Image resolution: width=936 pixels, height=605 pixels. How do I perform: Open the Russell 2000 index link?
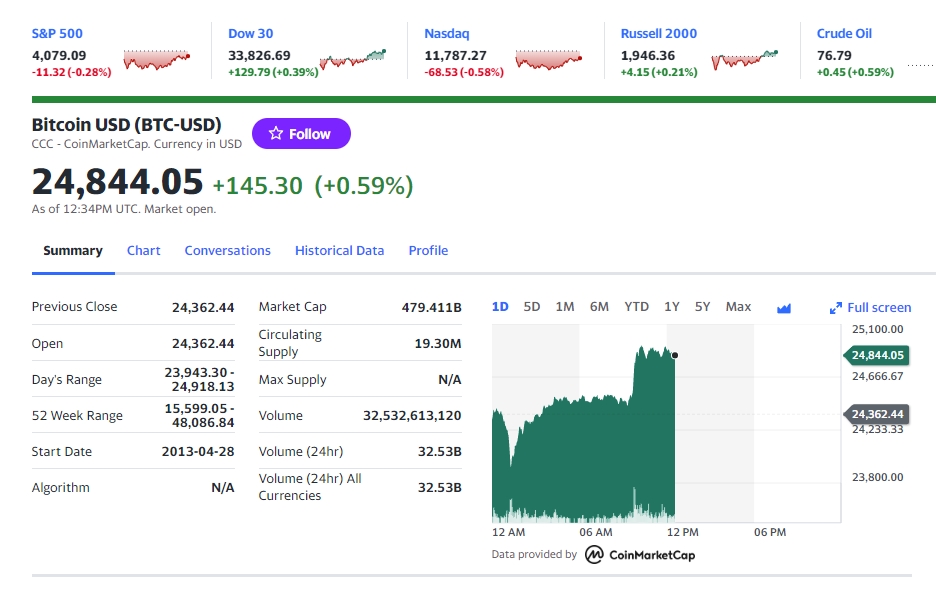659,33
